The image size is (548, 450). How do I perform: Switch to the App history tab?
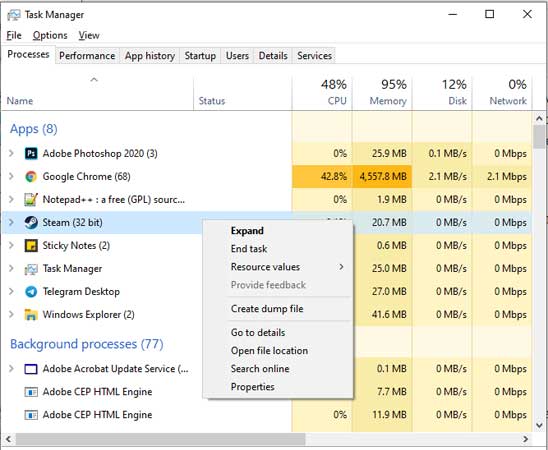pos(150,56)
